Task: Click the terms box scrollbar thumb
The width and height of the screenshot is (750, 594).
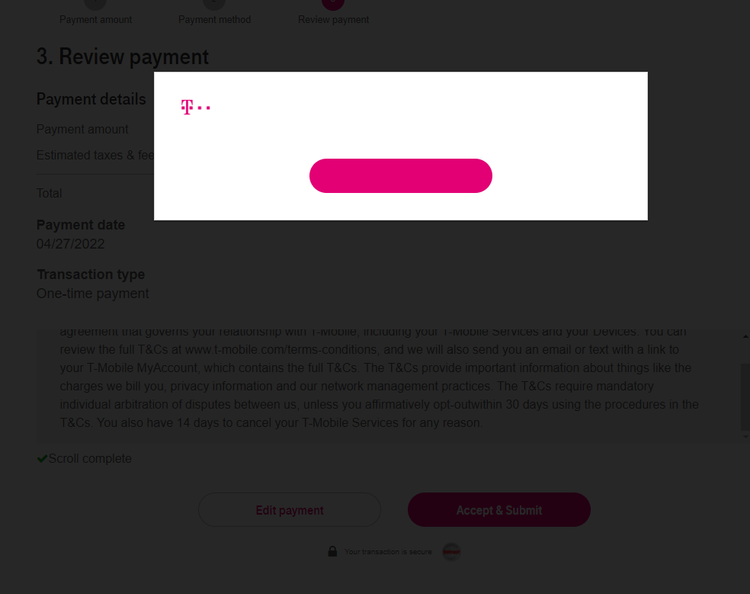Action: coord(745,397)
